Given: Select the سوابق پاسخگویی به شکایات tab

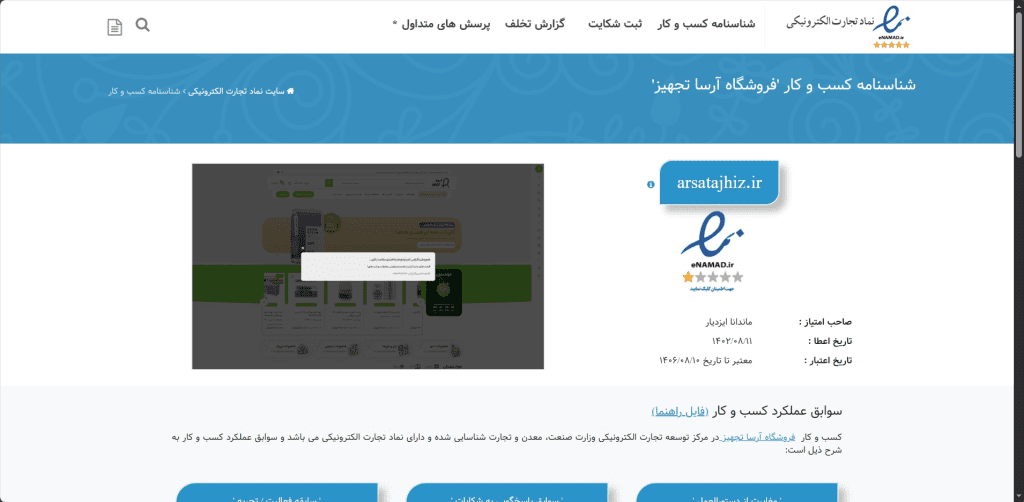Looking at the screenshot, I should point(507,494).
